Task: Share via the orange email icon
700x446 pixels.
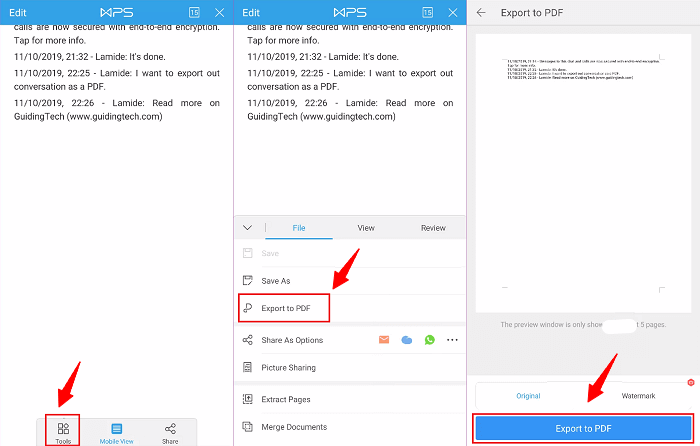Action: point(383,340)
